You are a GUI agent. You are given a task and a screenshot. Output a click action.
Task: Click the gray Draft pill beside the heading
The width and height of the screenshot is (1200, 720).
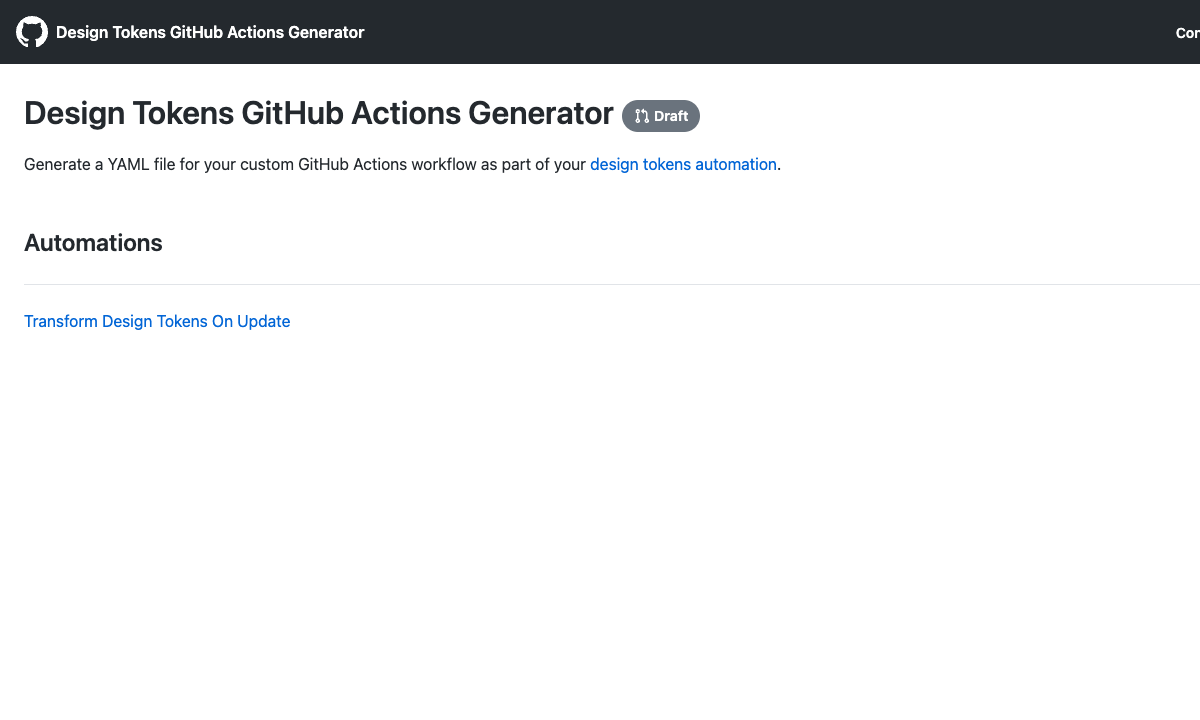click(661, 116)
